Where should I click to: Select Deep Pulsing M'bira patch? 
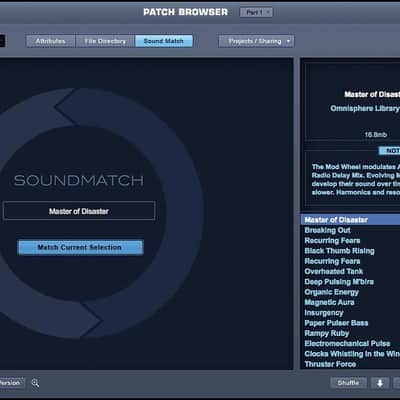pos(350,282)
